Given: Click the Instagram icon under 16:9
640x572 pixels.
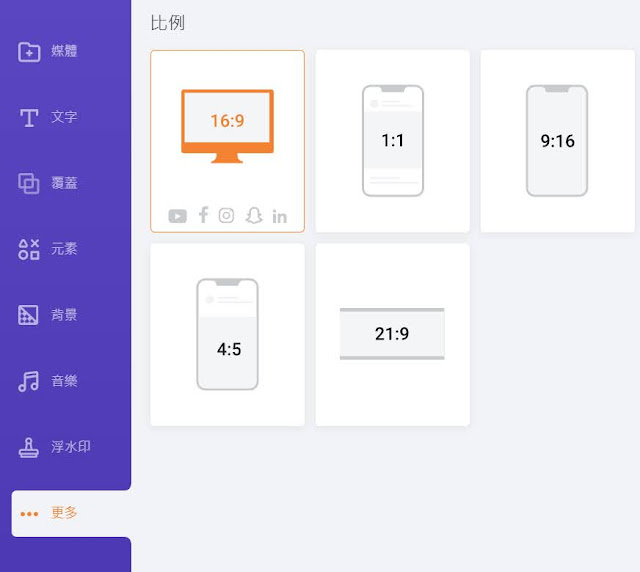Looking at the screenshot, I should point(227,215).
